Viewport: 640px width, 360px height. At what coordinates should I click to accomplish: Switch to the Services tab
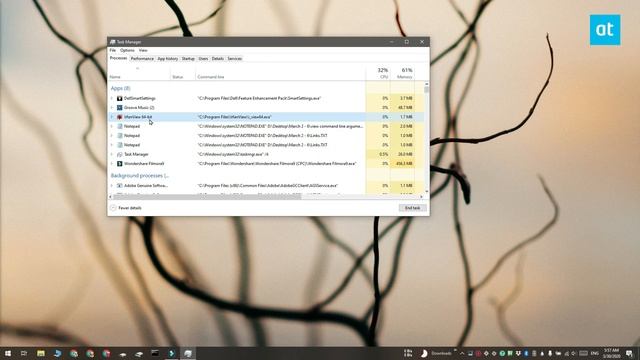(235, 59)
